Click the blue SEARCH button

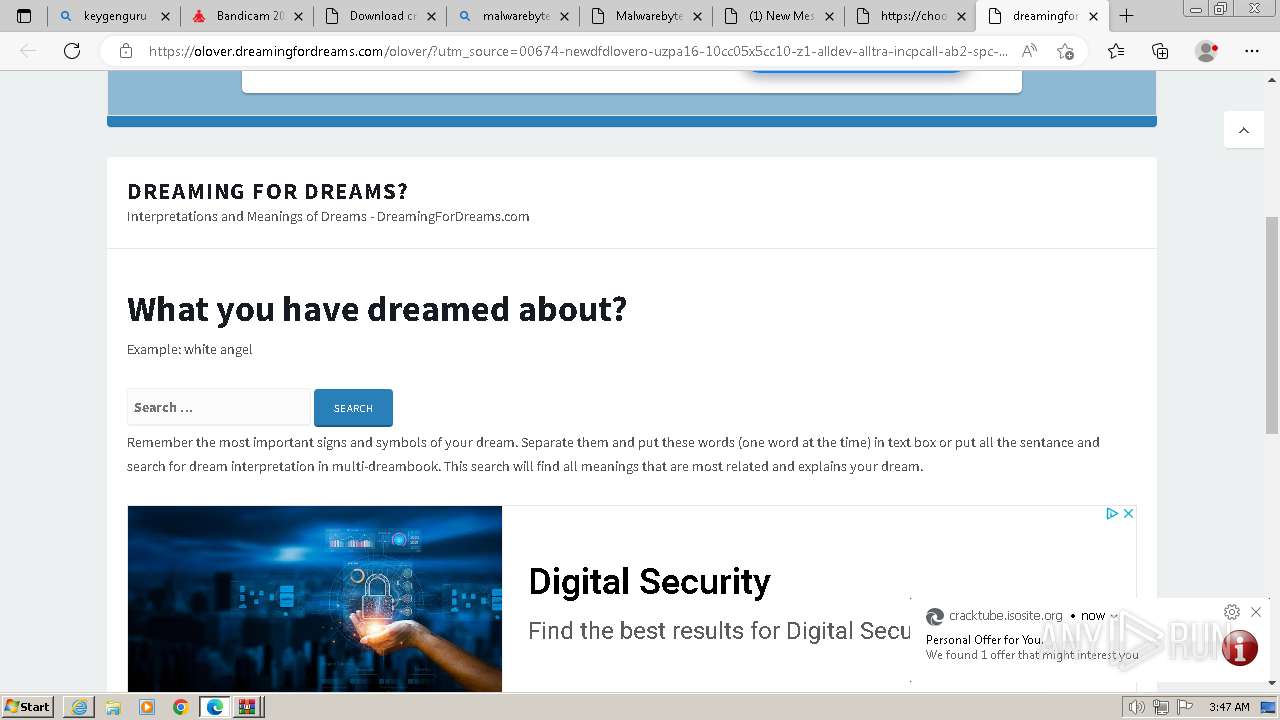(x=353, y=408)
